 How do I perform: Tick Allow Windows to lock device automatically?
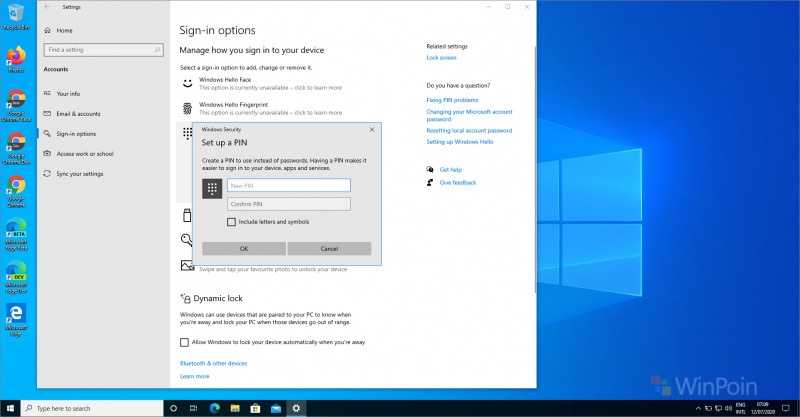point(184,342)
